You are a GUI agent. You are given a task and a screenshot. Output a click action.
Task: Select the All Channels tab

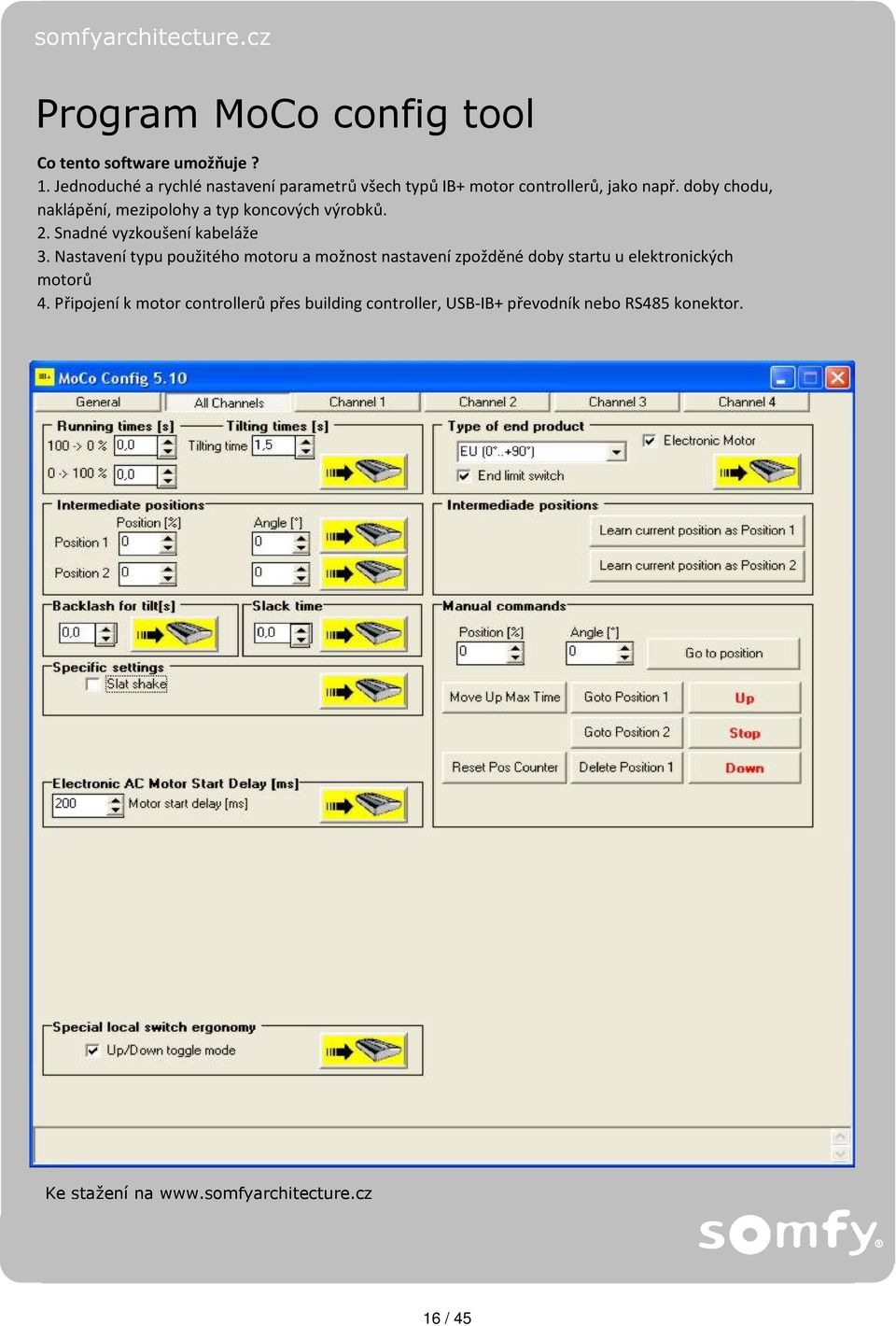(x=229, y=402)
